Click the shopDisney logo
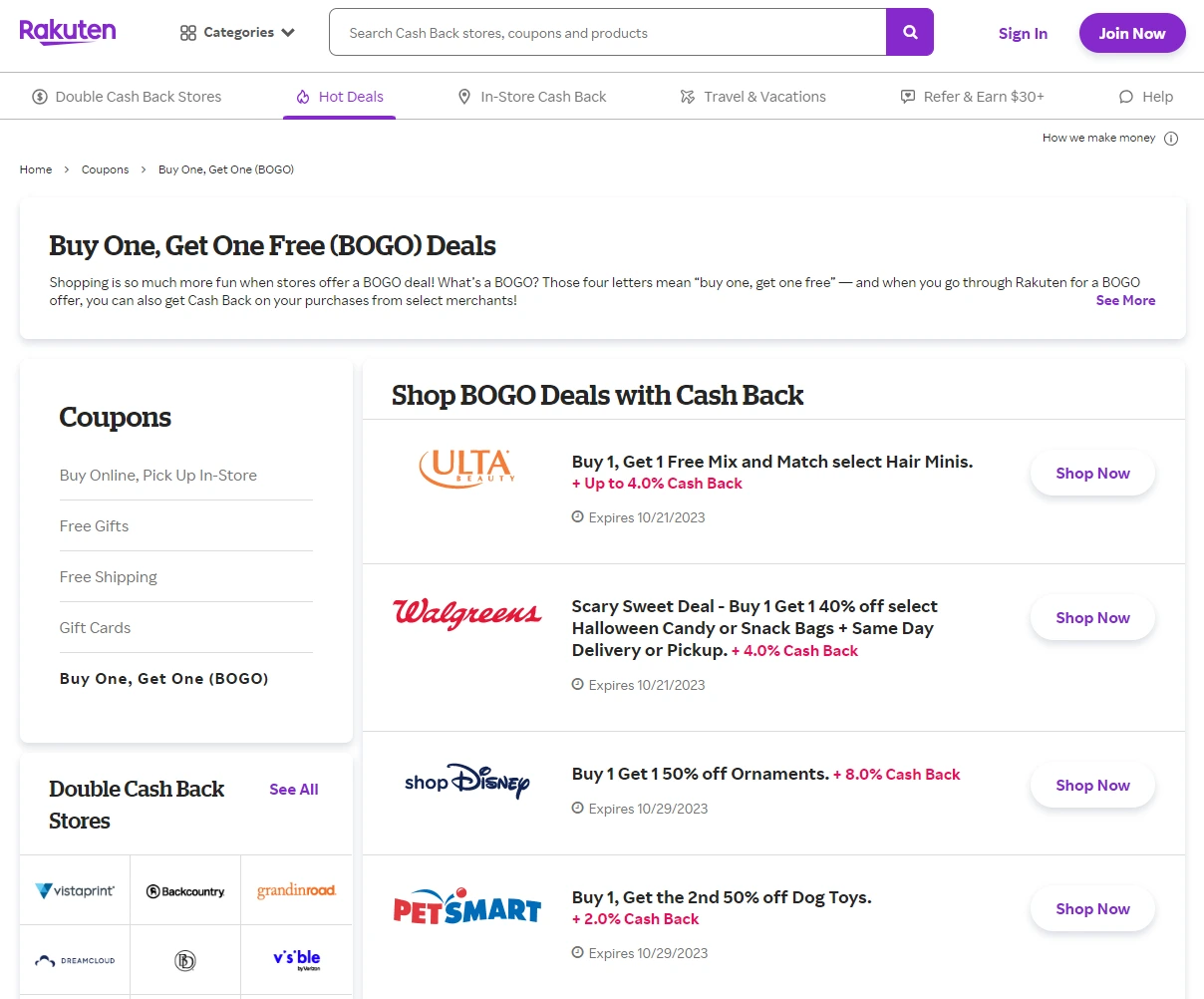The height and width of the screenshot is (999, 1204). [466, 782]
